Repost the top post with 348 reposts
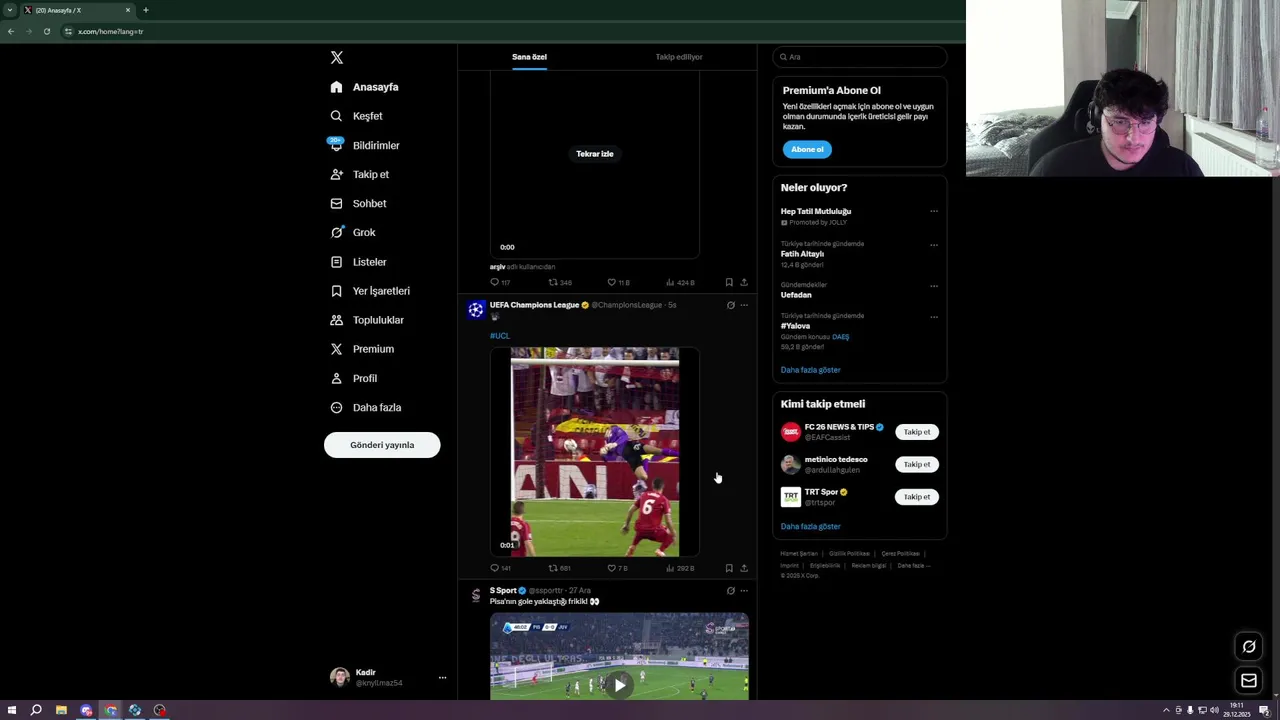The image size is (1280, 720). (x=560, y=282)
